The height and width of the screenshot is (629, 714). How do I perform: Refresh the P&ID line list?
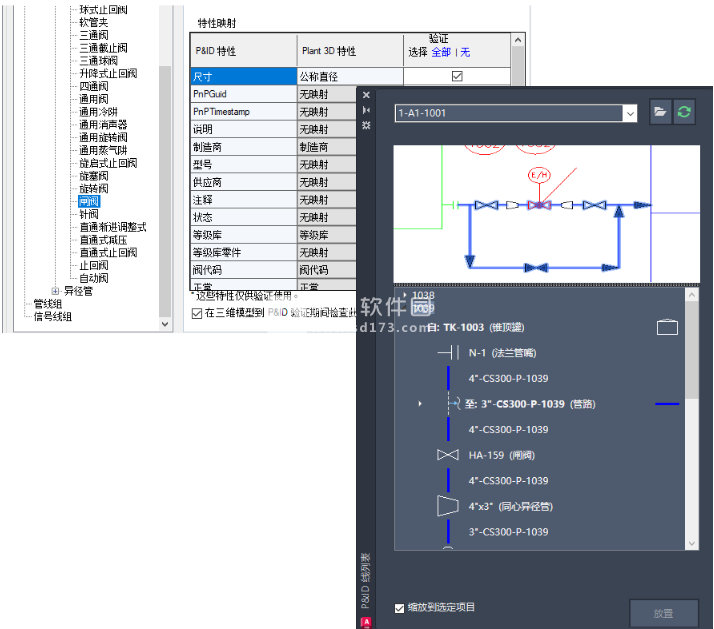tap(684, 112)
